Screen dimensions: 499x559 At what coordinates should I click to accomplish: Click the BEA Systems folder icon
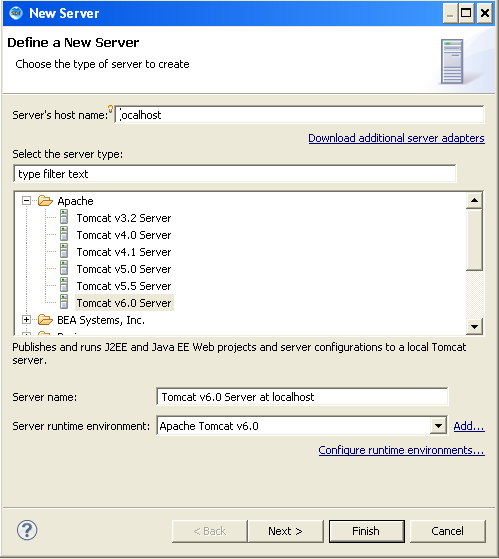pos(45,320)
